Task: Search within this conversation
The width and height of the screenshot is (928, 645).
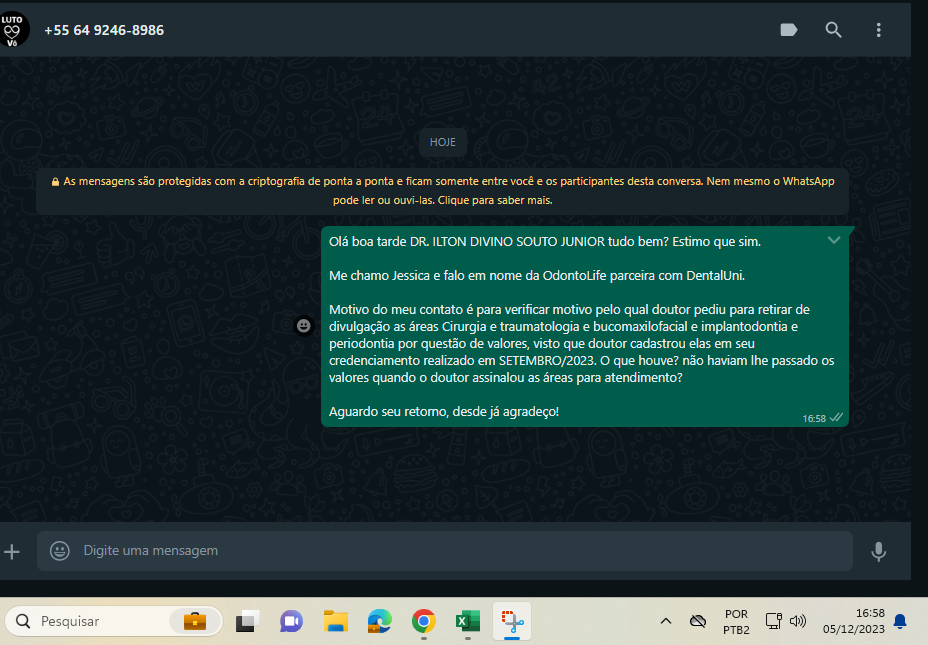Action: (833, 30)
